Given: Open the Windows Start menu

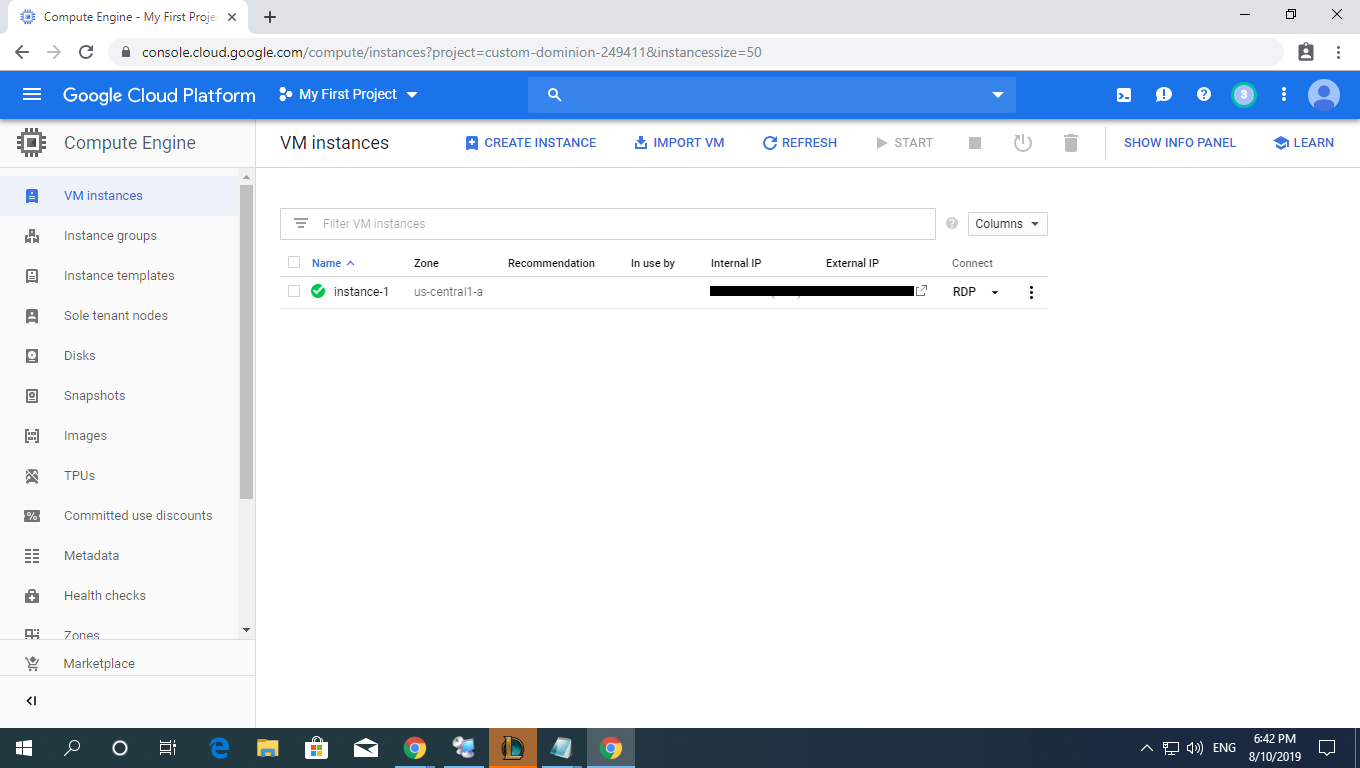Looking at the screenshot, I should click(24, 748).
